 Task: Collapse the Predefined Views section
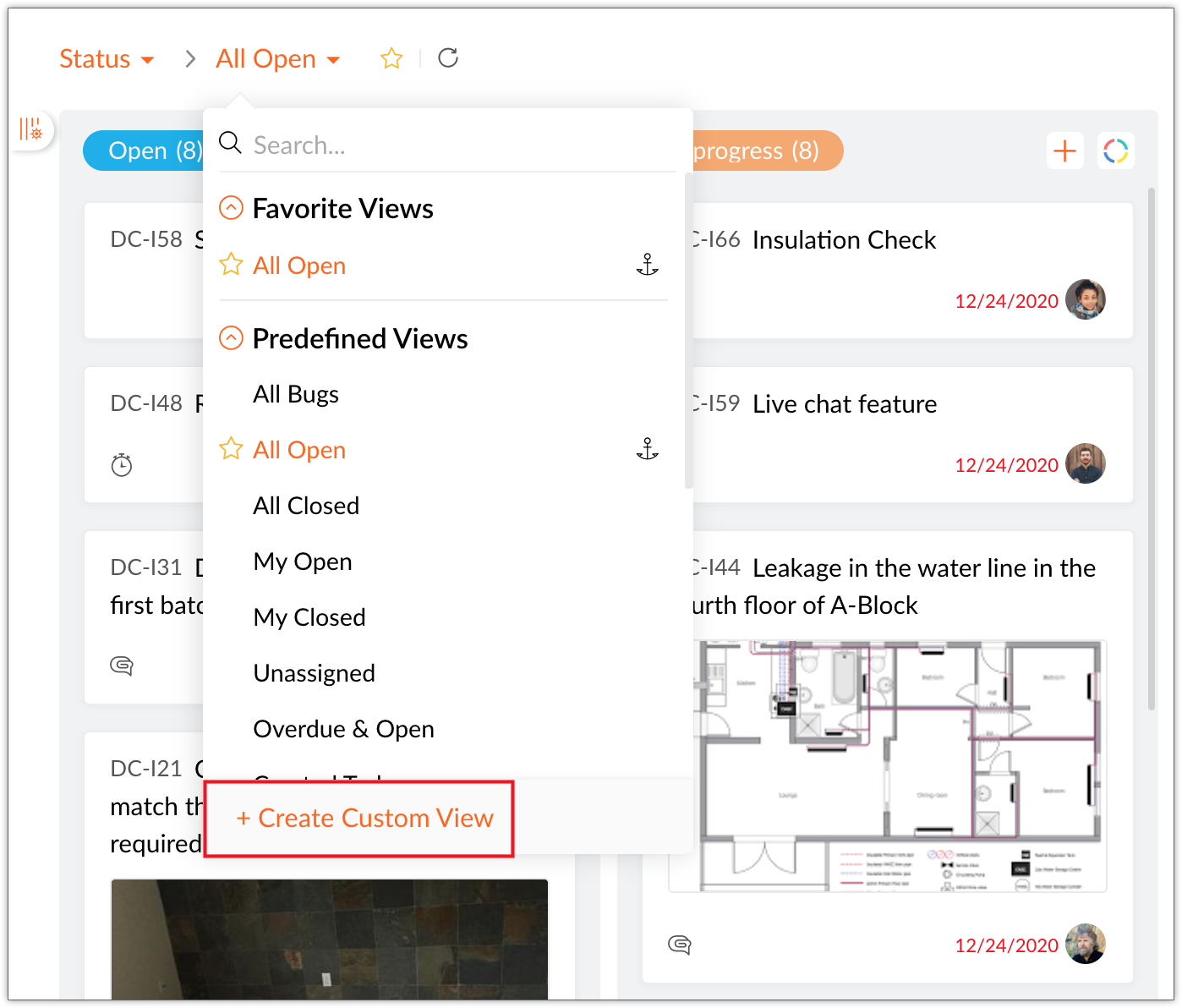coord(231,338)
